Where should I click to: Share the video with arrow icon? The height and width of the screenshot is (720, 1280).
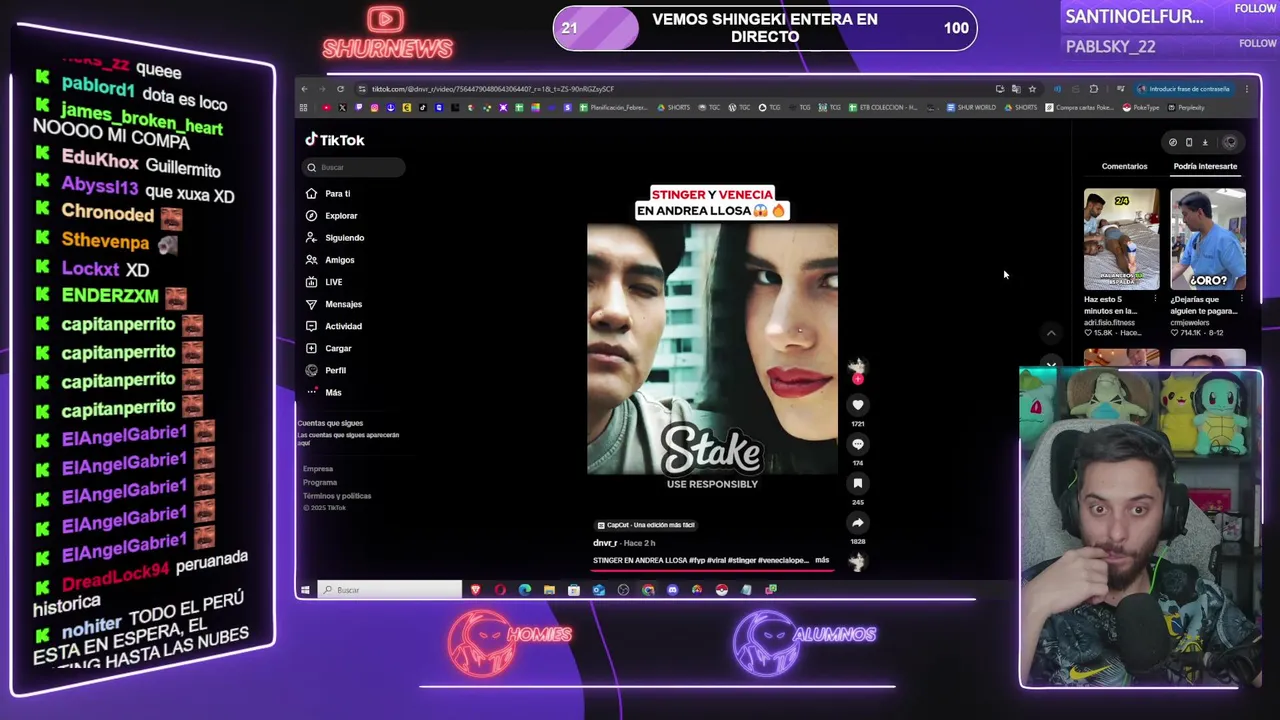(x=857, y=522)
